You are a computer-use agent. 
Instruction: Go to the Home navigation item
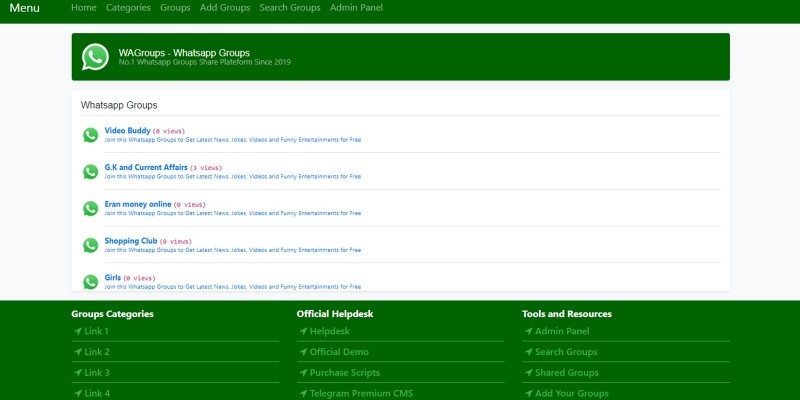click(x=84, y=8)
